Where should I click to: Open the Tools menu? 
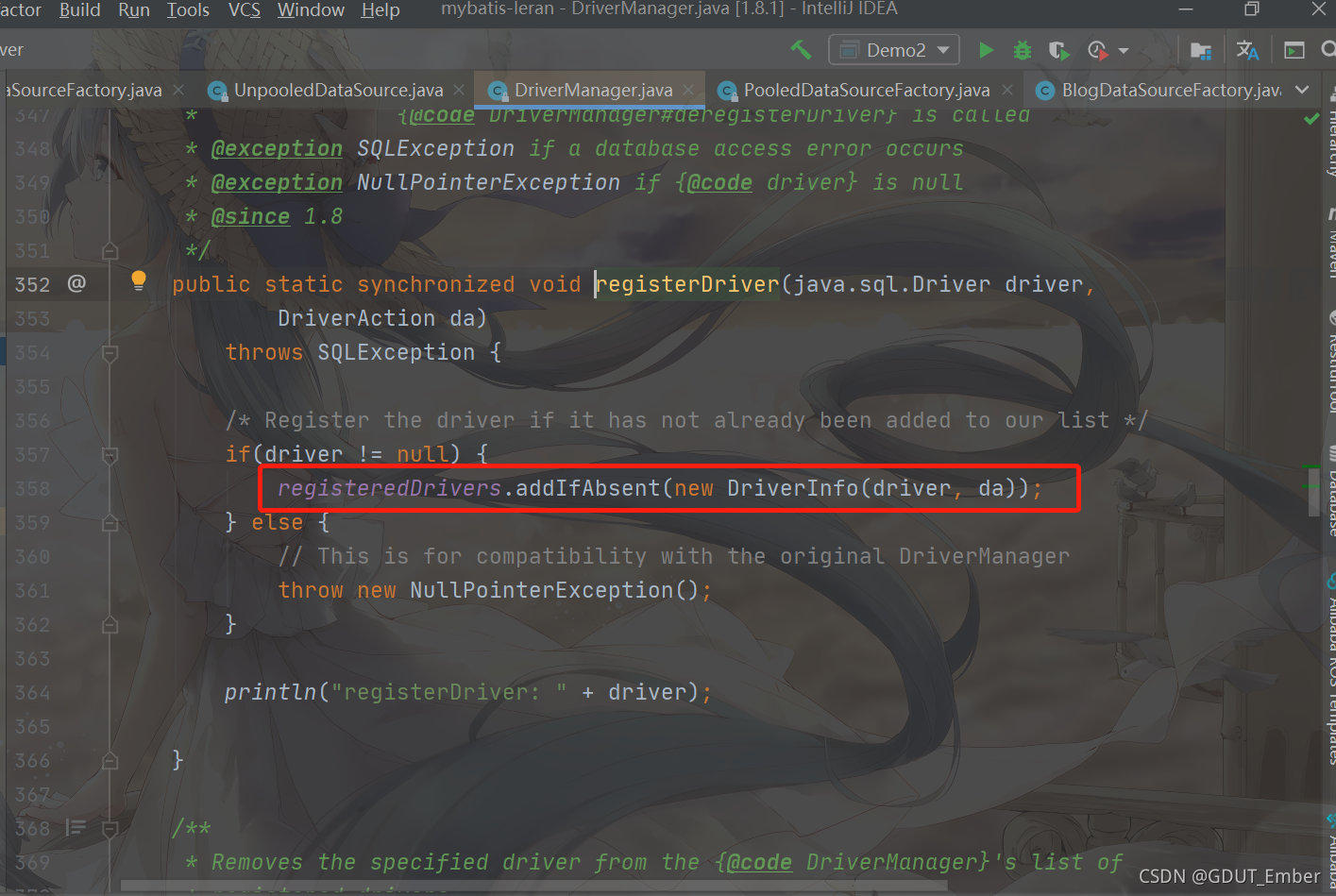coord(188,10)
